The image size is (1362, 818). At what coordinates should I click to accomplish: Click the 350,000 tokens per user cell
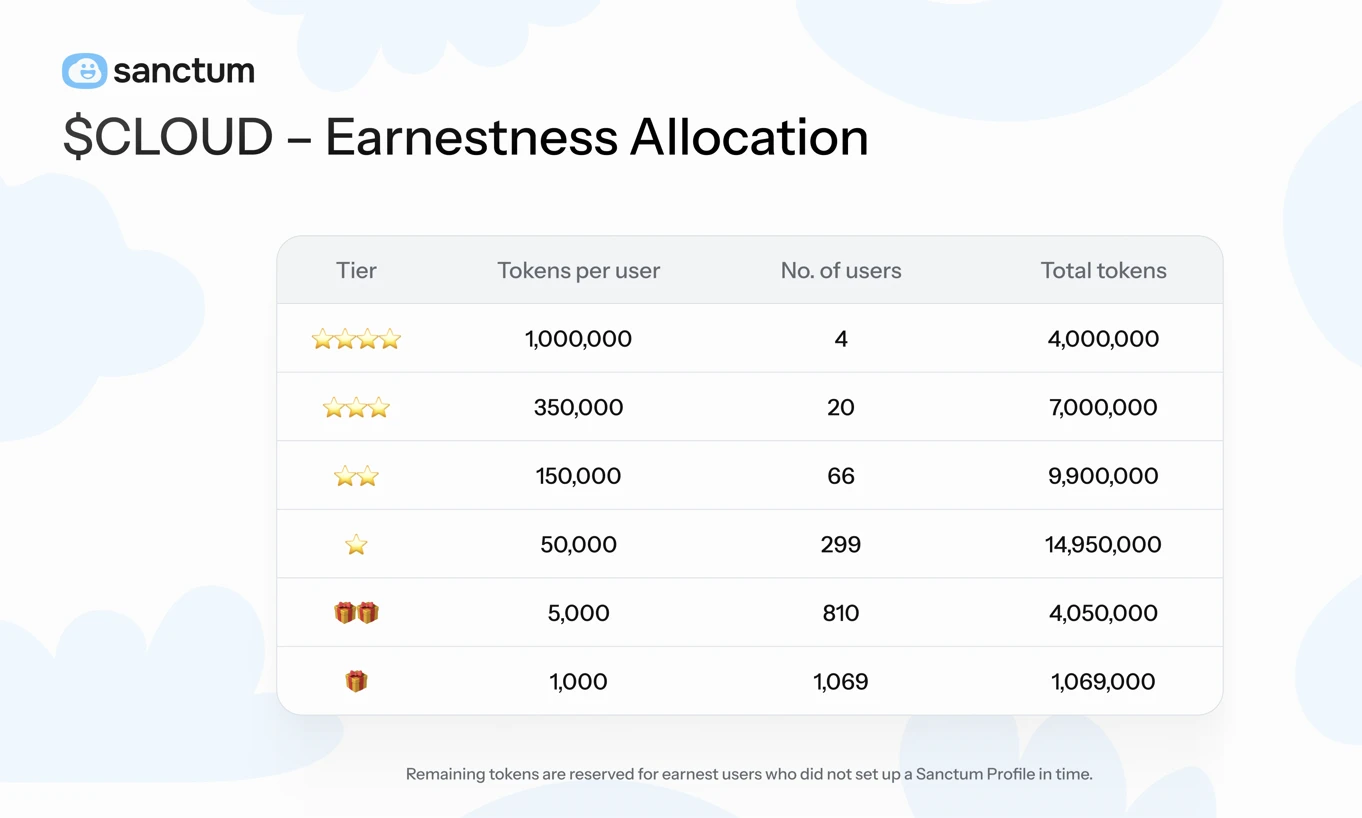click(x=578, y=407)
